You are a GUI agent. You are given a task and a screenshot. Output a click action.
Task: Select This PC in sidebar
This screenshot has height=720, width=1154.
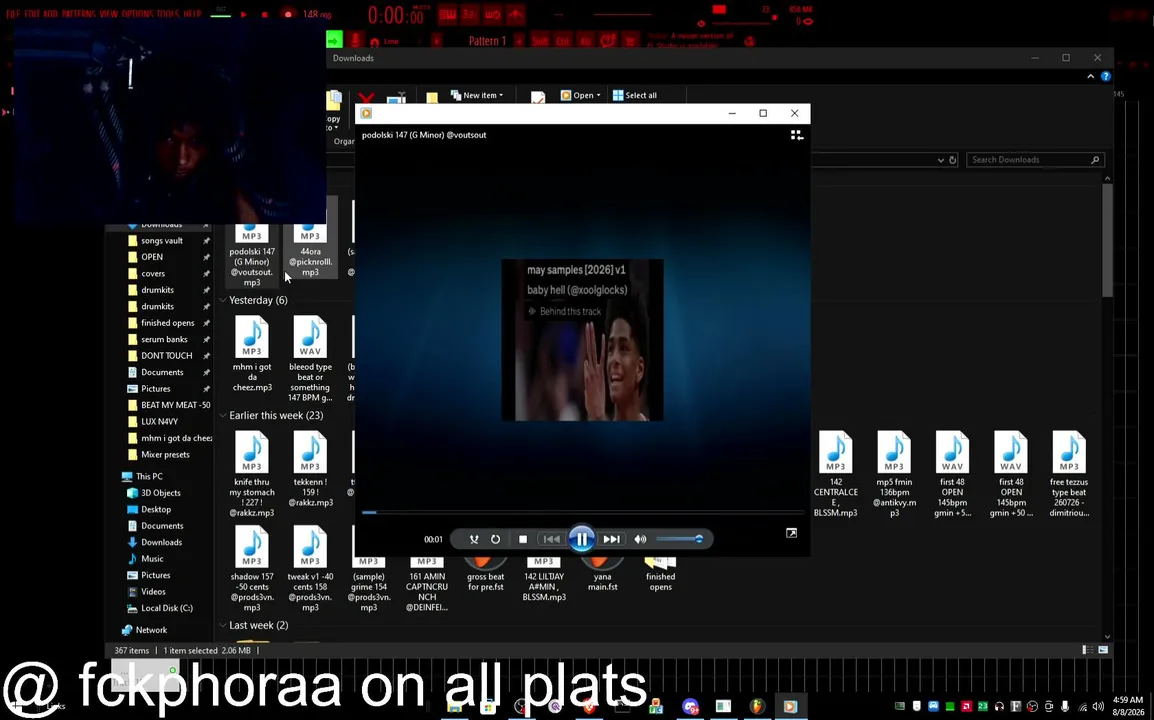tap(149, 476)
